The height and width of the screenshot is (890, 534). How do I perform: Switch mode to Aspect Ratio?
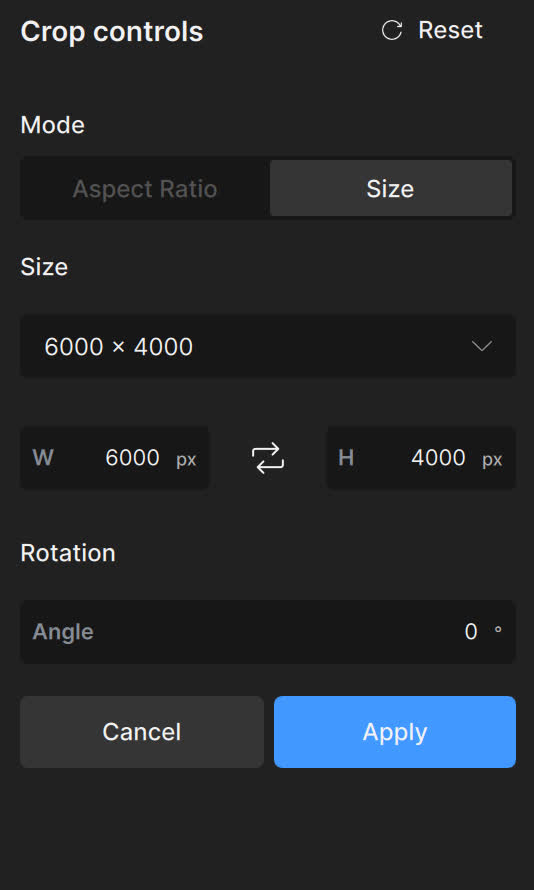[145, 188]
